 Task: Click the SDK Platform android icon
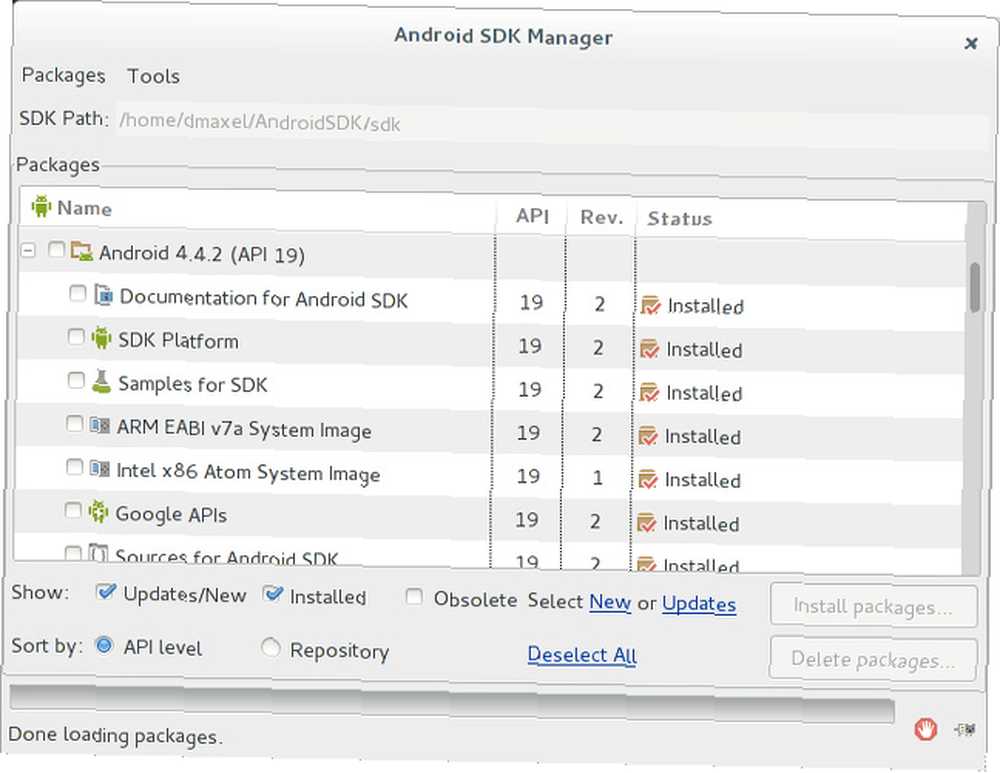point(101,337)
